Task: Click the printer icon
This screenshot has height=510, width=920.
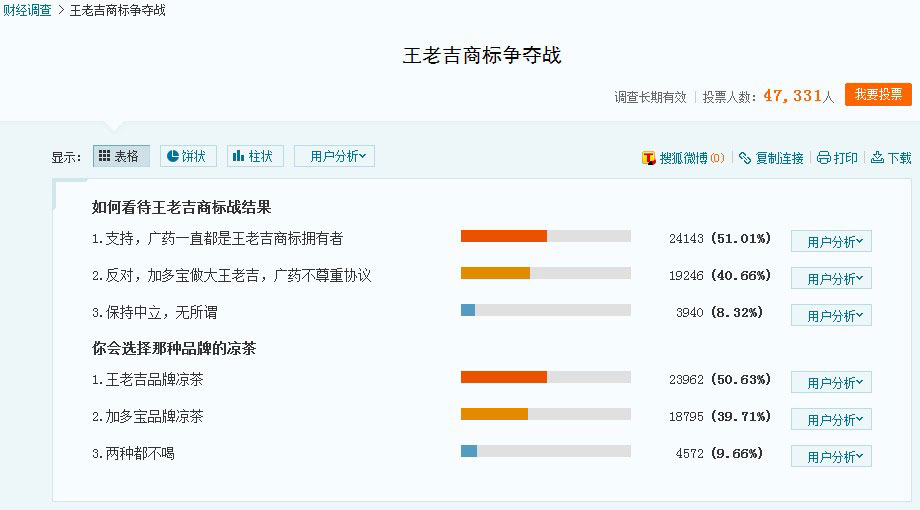Action: point(824,158)
